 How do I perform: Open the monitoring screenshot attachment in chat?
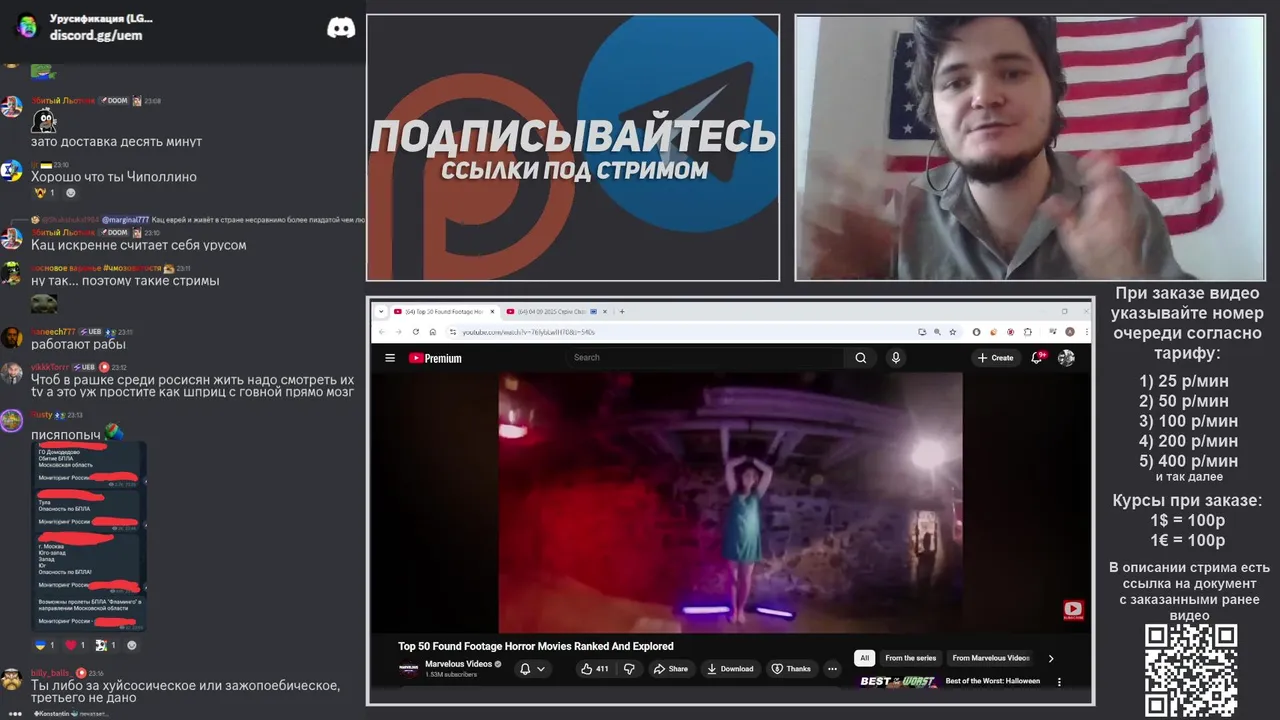pyautogui.click(x=89, y=535)
